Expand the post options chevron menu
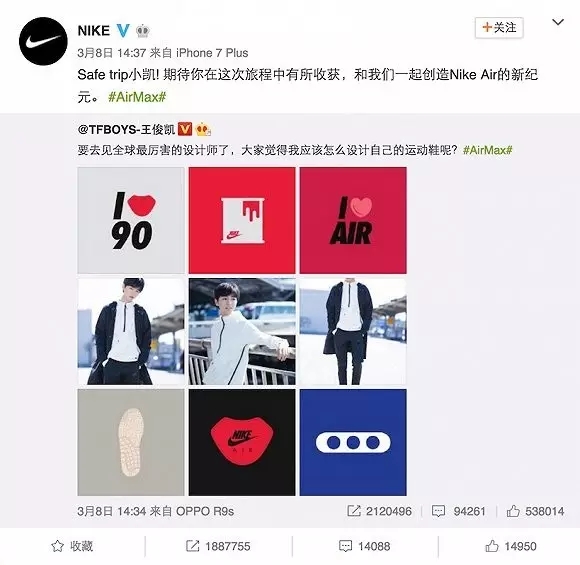Screen dimensions: 580x565 pyautogui.click(x=558, y=22)
